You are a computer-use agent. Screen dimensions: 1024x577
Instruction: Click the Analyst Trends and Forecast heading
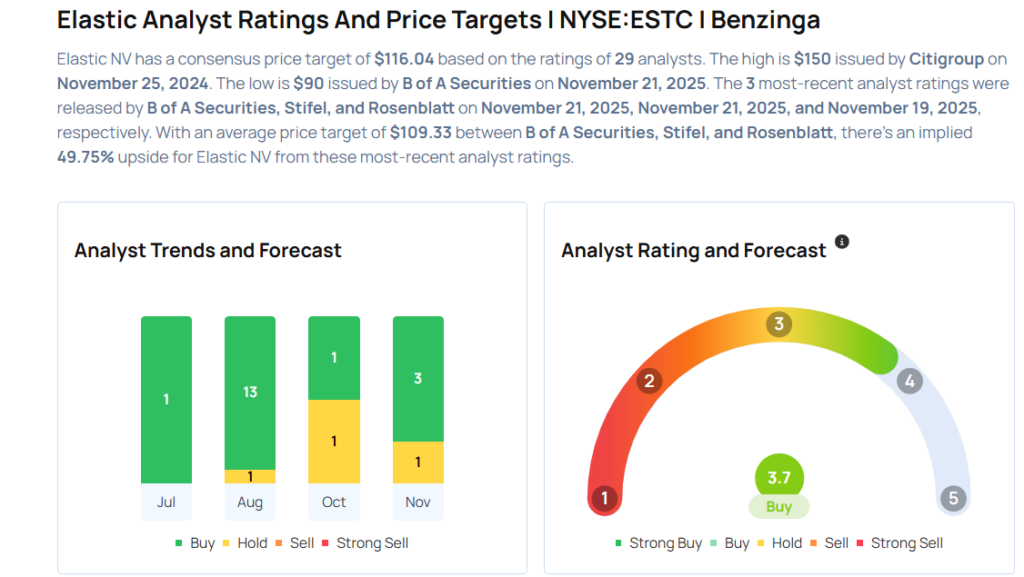[208, 251]
